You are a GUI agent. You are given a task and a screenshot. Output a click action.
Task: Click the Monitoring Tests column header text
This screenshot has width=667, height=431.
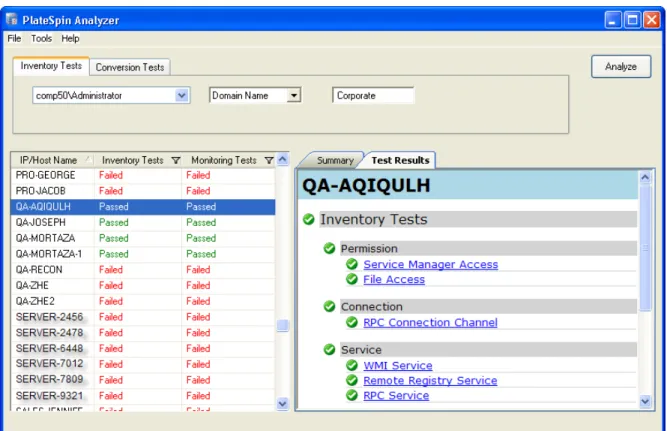[x=224, y=160]
